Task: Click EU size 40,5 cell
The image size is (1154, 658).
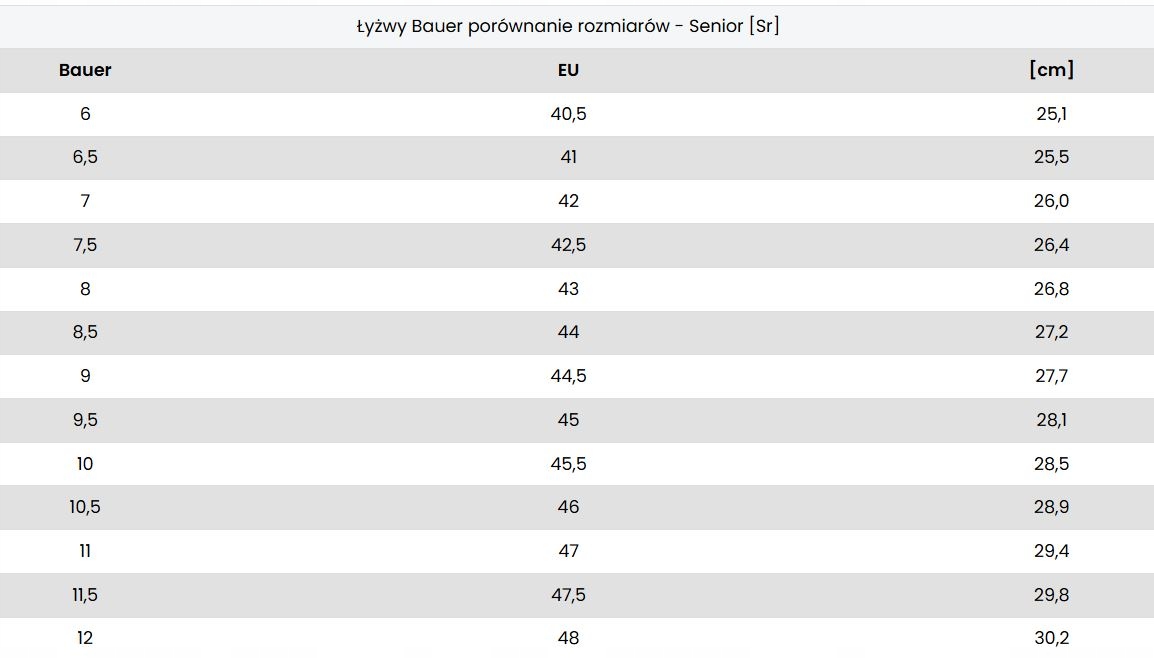Action: click(x=568, y=114)
